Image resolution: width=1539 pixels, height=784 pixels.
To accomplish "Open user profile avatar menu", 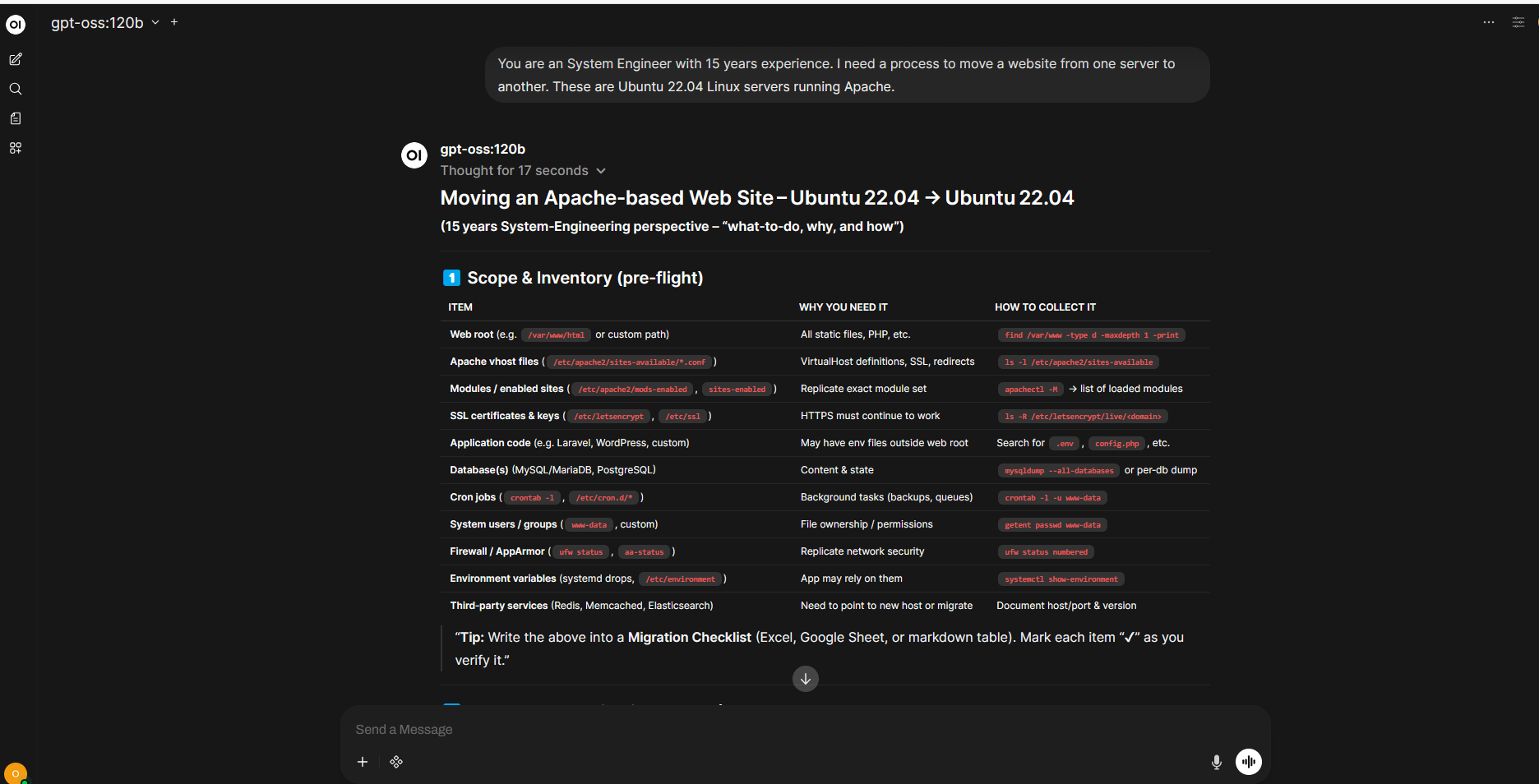I will pos(16,773).
